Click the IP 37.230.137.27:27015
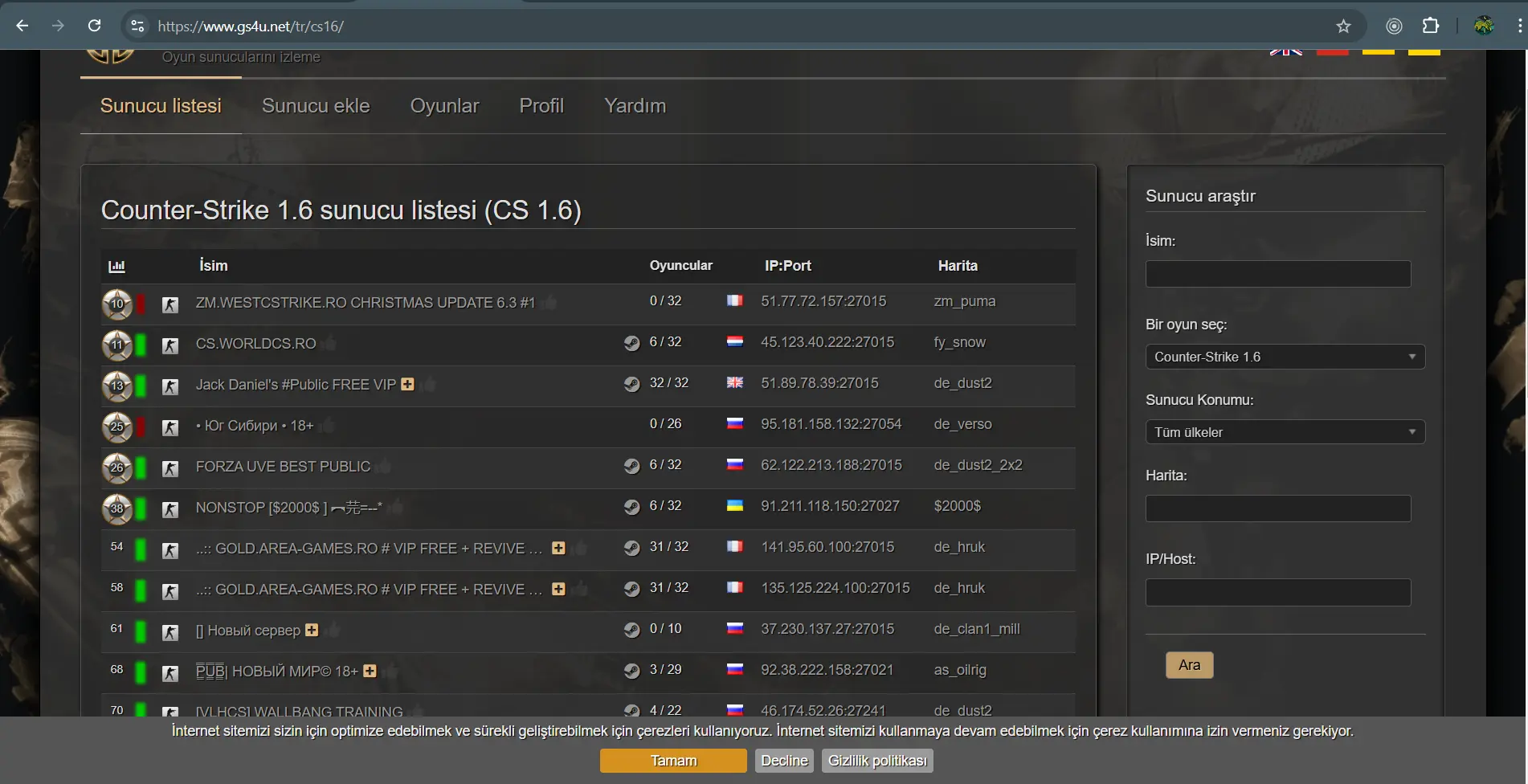Image resolution: width=1528 pixels, height=784 pixels. coord(827,629)
